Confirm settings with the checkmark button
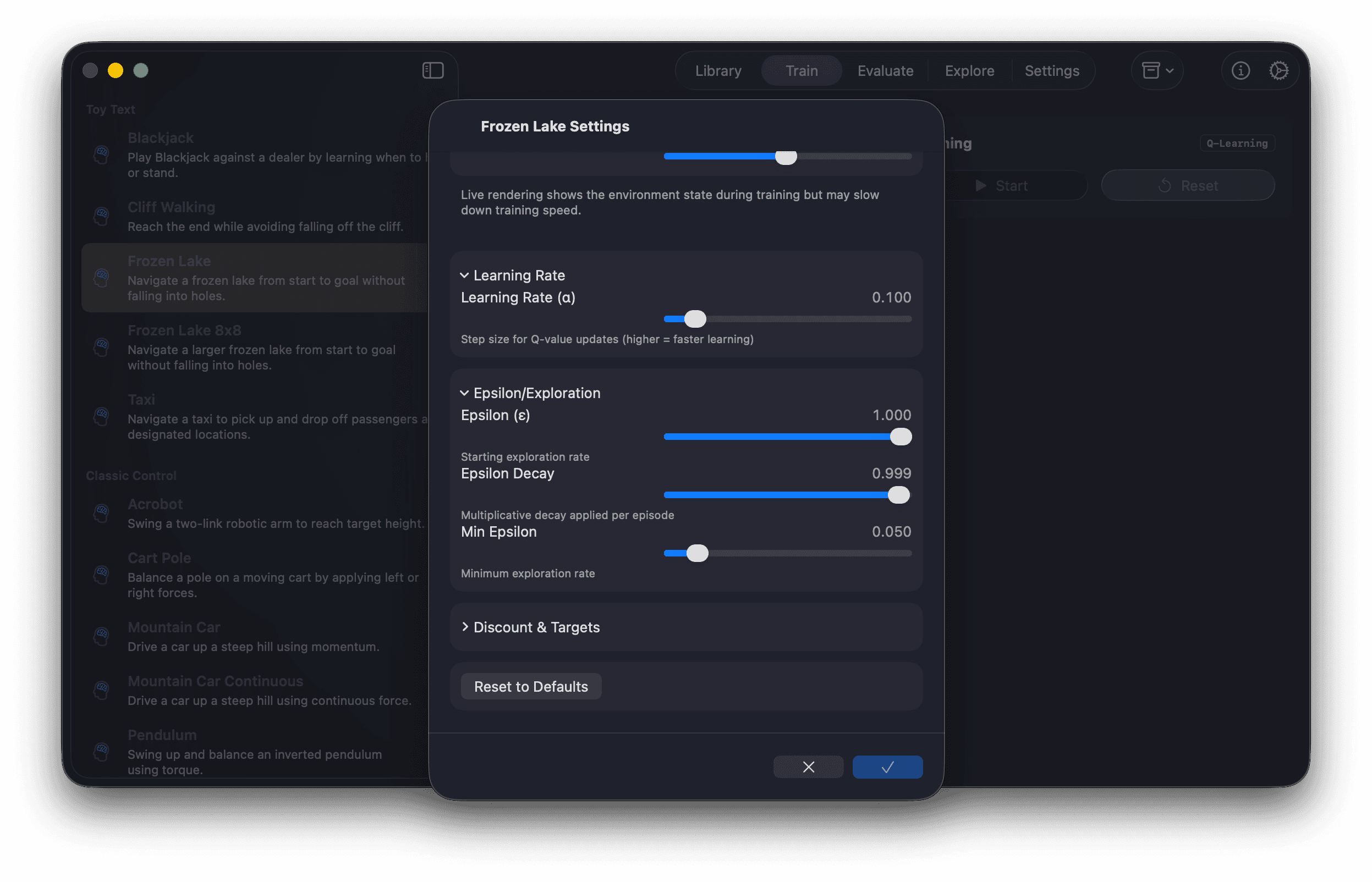This screenshot has width=1372, height=882. tap(887, 767)
